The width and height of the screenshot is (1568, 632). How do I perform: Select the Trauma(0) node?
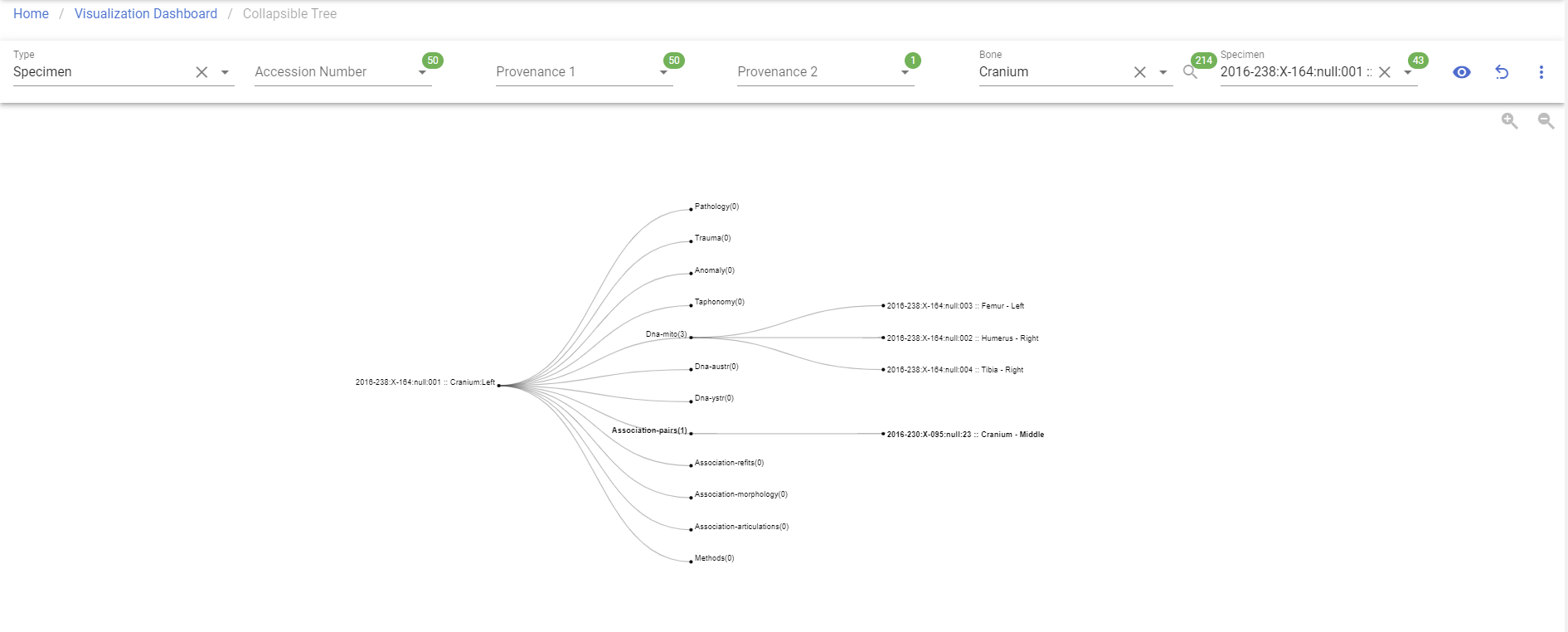point(711,238)
